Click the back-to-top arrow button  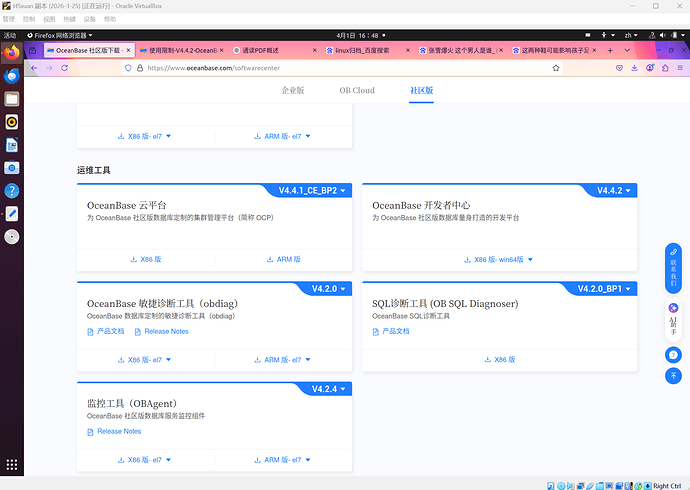pos(673,376)
